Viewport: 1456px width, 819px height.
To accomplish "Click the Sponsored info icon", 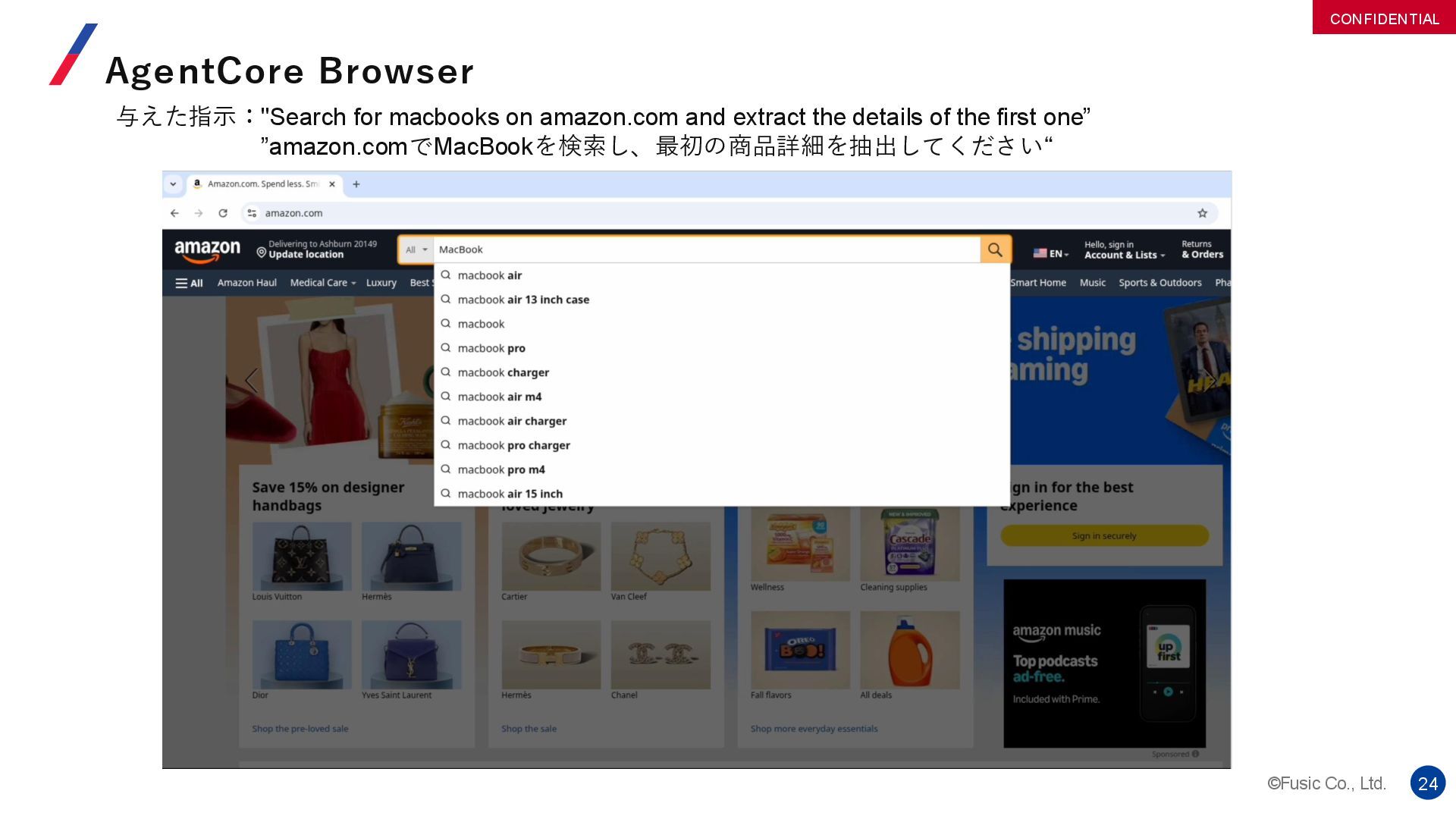I will 1195,754.
